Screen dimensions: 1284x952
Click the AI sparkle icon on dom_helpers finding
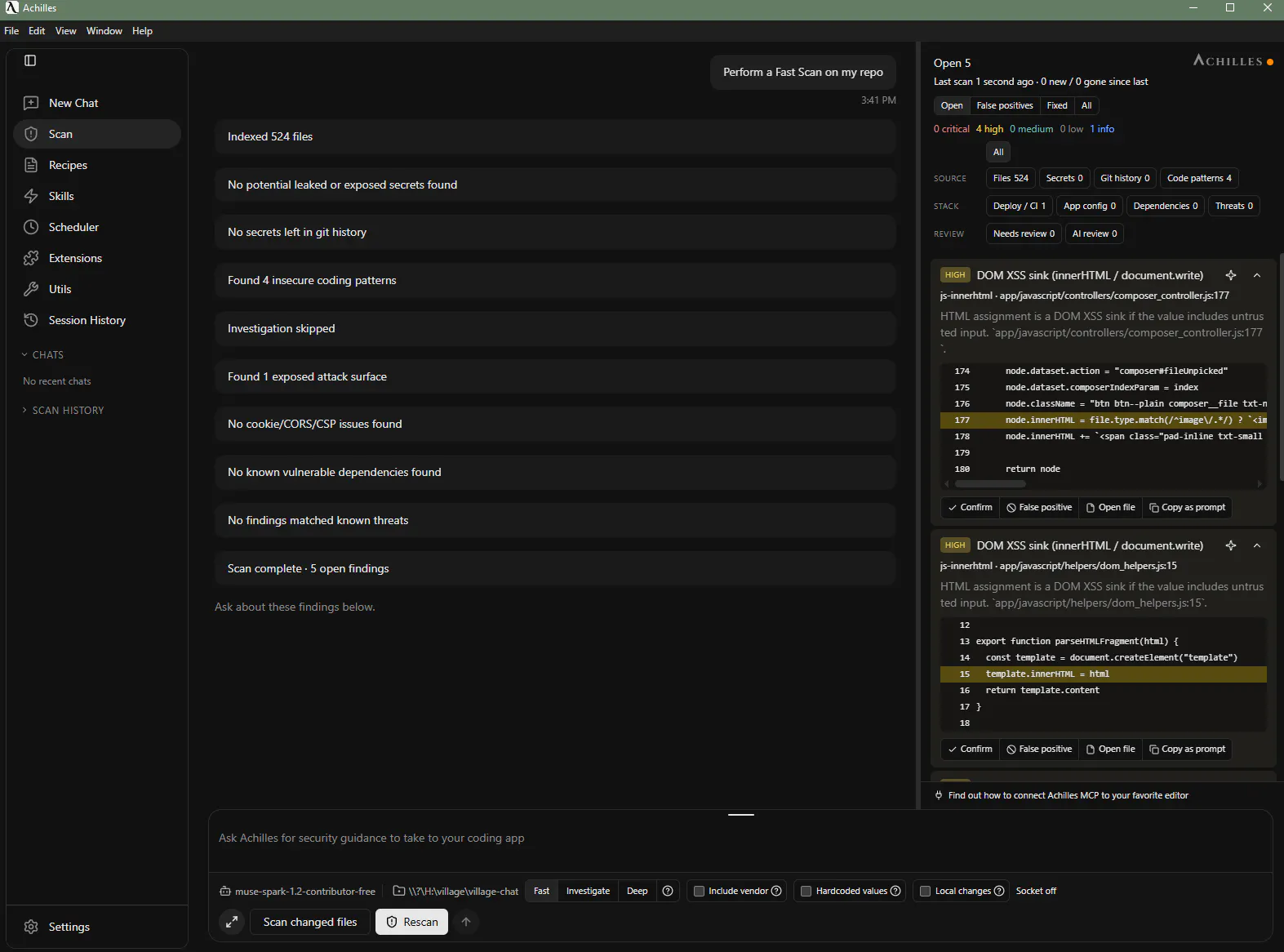point(1231,545)
